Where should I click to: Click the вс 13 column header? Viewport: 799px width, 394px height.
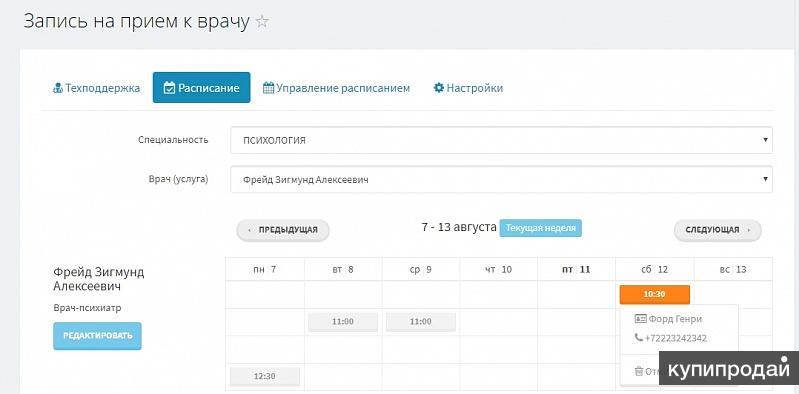coord(733,270)
